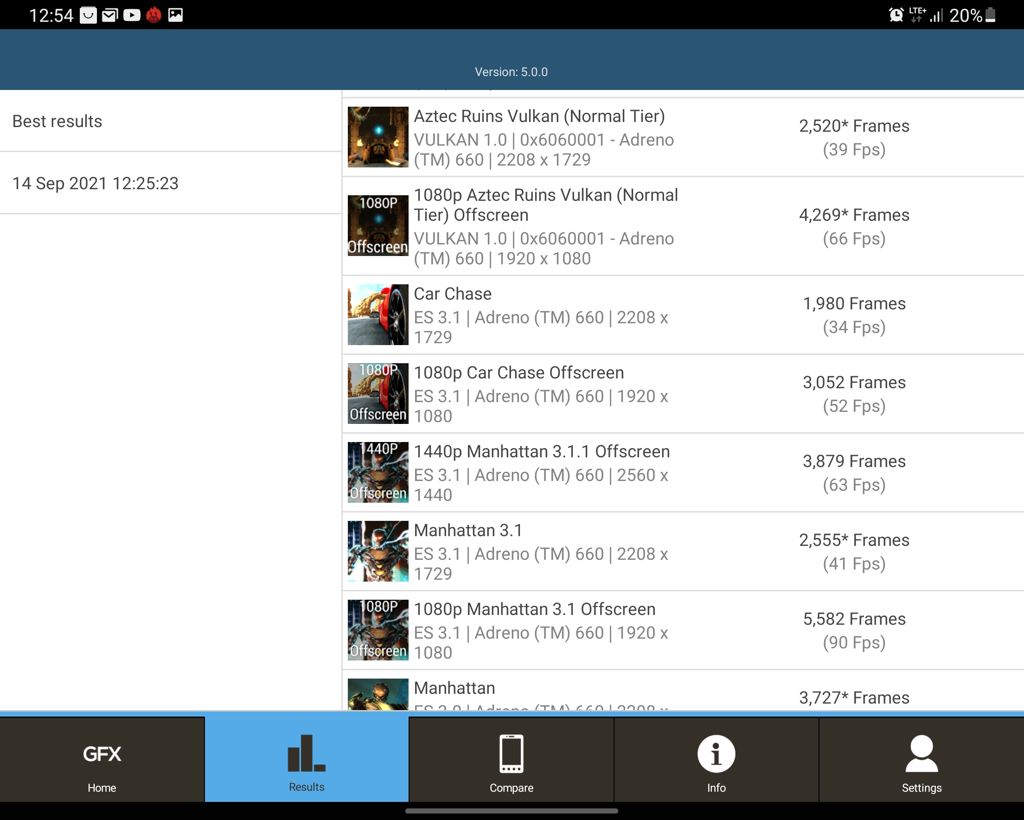Tap the 5,582 Frames score
The width and height of the screenshot is (1024, 820).
click(x=854, y=619)
